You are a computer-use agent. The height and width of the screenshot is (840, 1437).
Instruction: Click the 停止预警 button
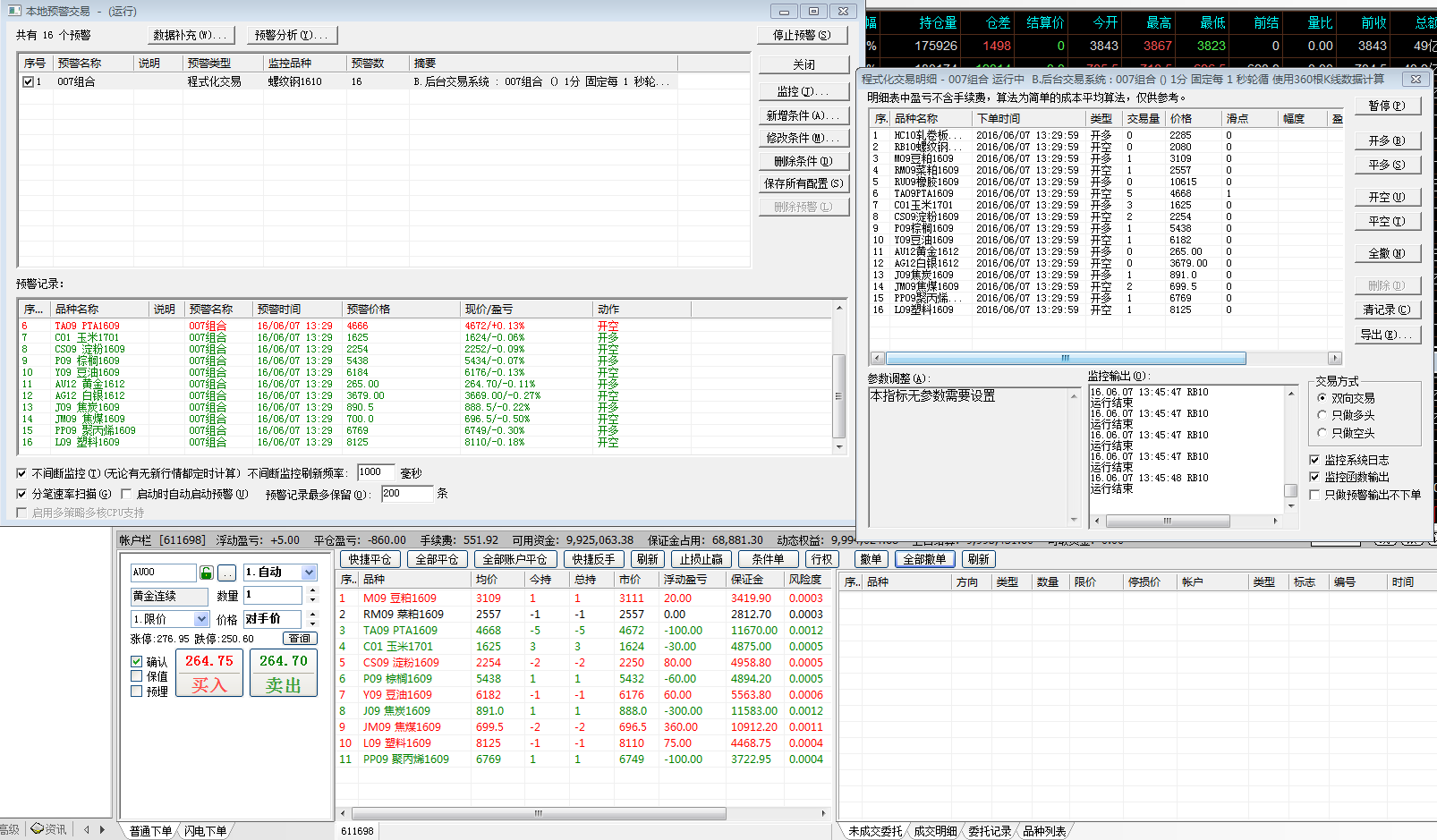[802, 35]
